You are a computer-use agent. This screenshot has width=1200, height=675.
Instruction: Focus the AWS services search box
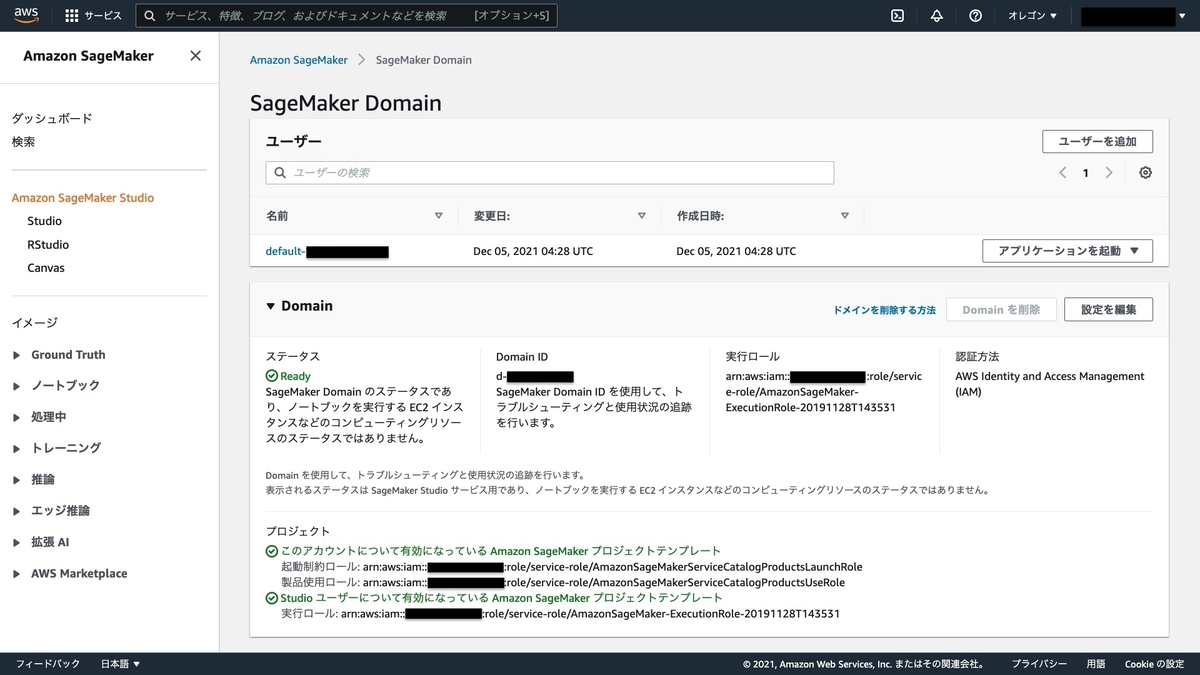(346, 16)
